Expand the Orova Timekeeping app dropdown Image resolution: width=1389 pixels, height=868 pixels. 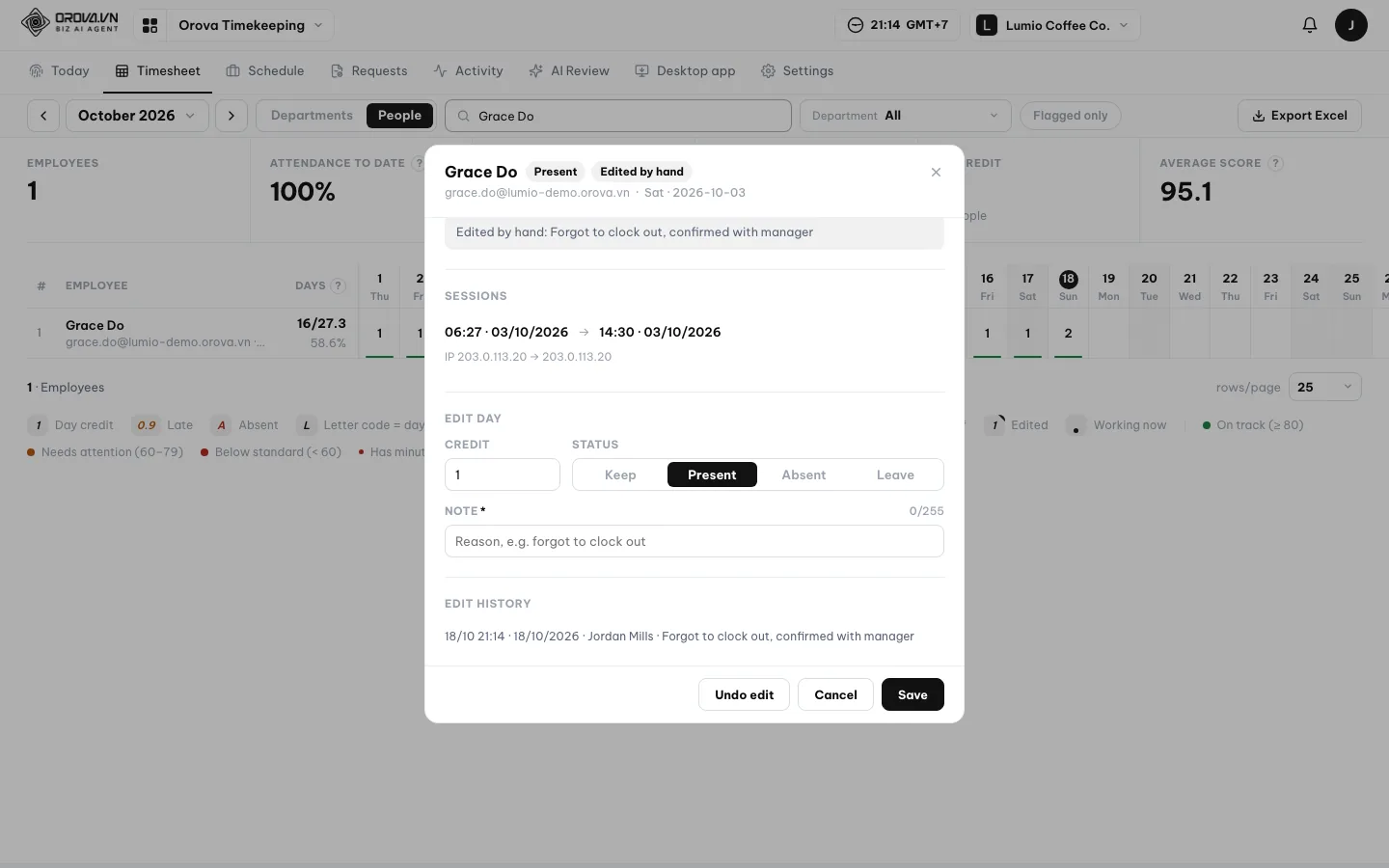(250, 25)
